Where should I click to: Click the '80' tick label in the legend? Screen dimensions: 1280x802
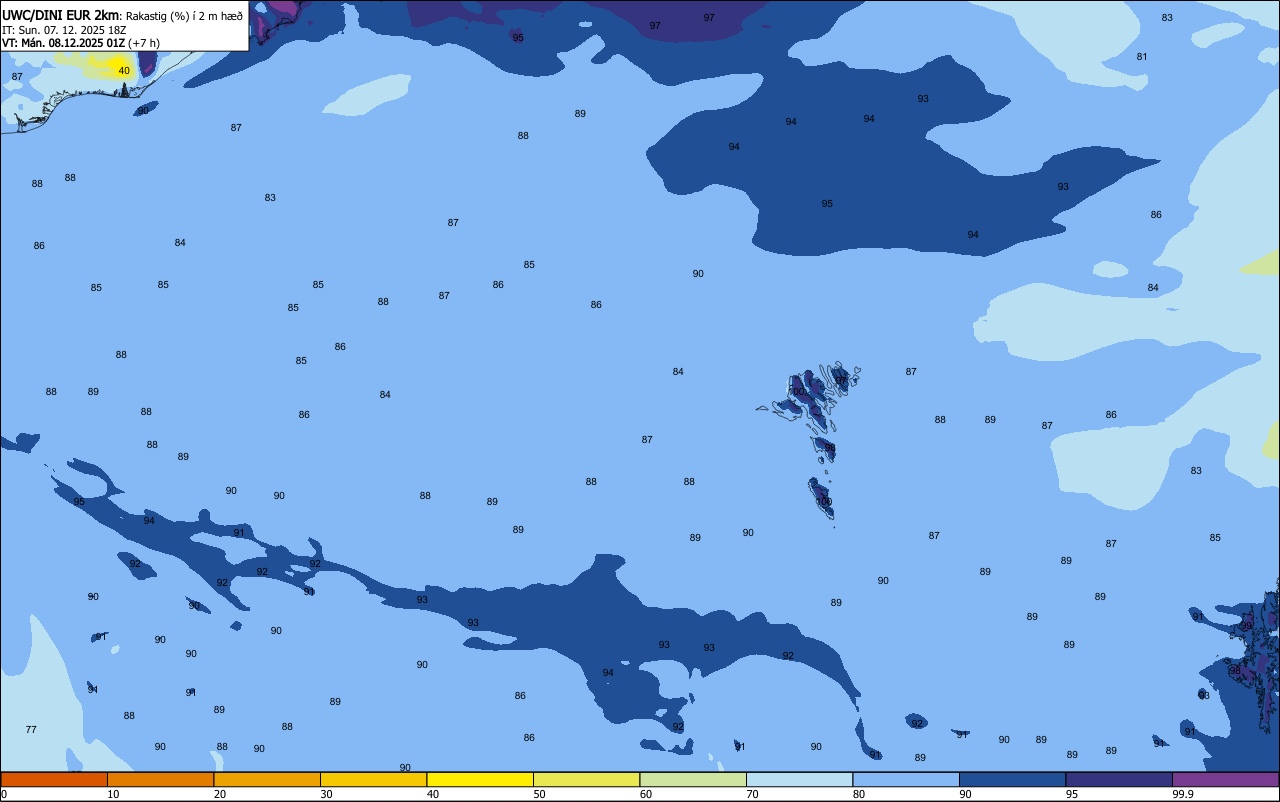[859, 794]
